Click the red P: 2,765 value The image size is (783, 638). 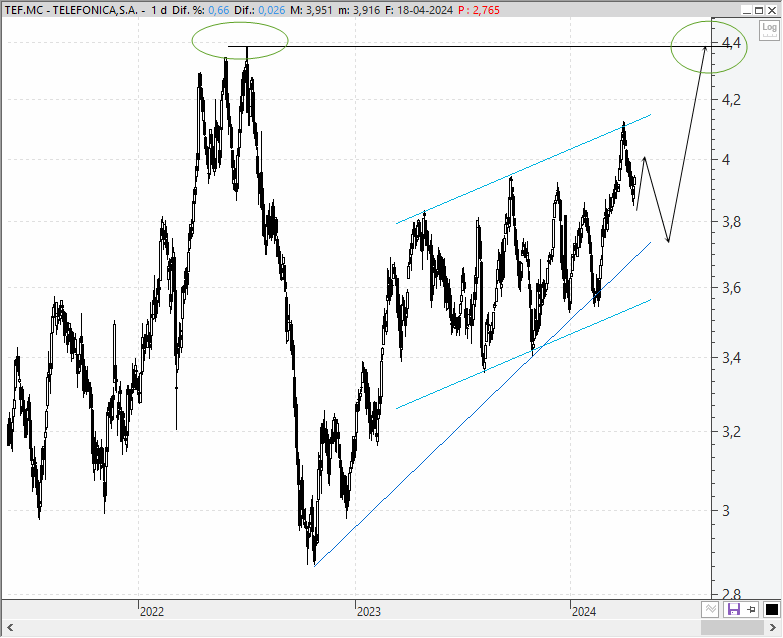479,10
